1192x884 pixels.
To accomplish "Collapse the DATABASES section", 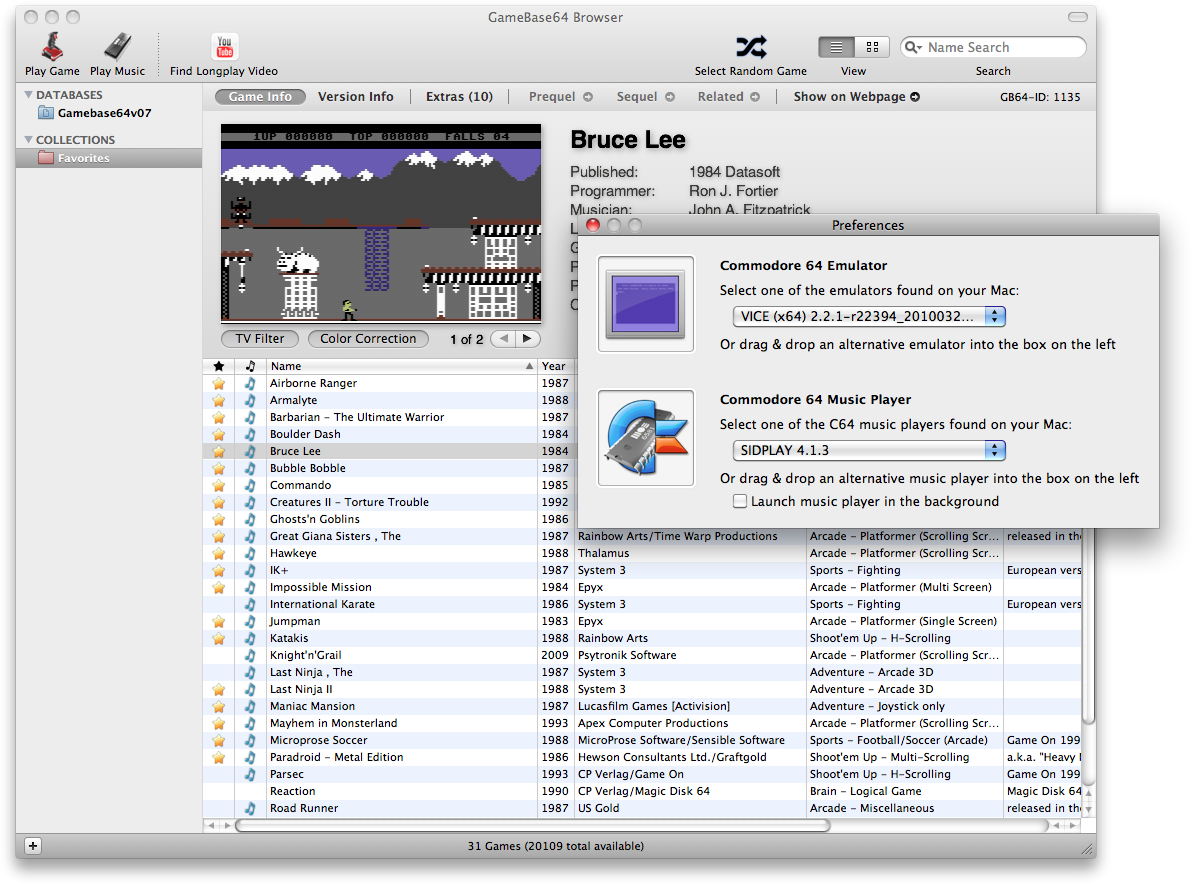I will pyautogui.click(x=28, y=95).
